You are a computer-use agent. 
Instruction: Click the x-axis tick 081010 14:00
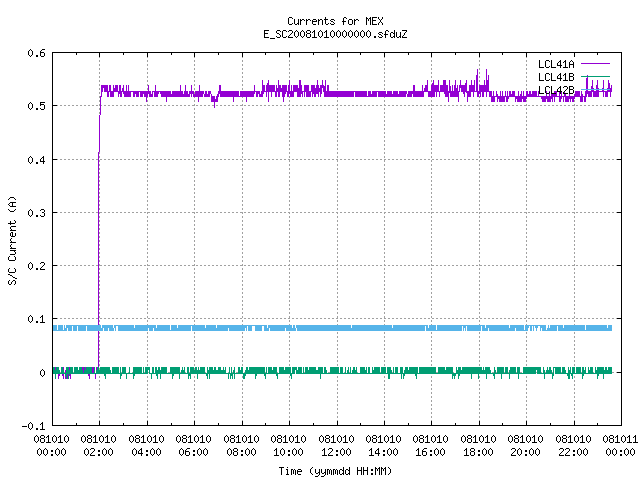tap(383, 446)
